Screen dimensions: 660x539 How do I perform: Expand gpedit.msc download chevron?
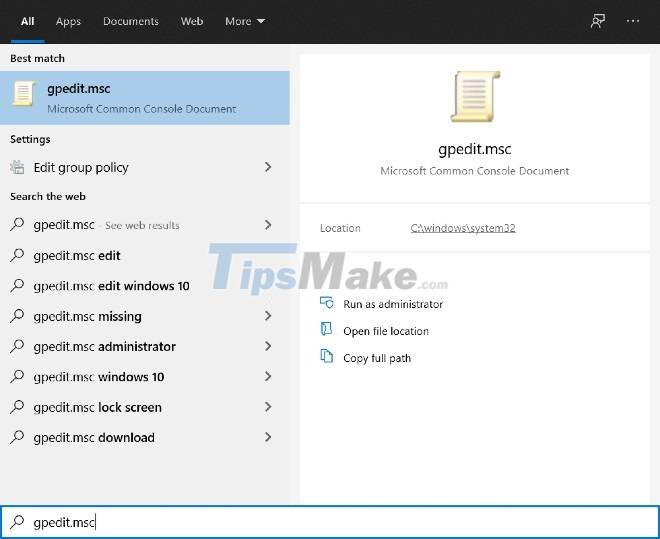[x=268, y=437]
